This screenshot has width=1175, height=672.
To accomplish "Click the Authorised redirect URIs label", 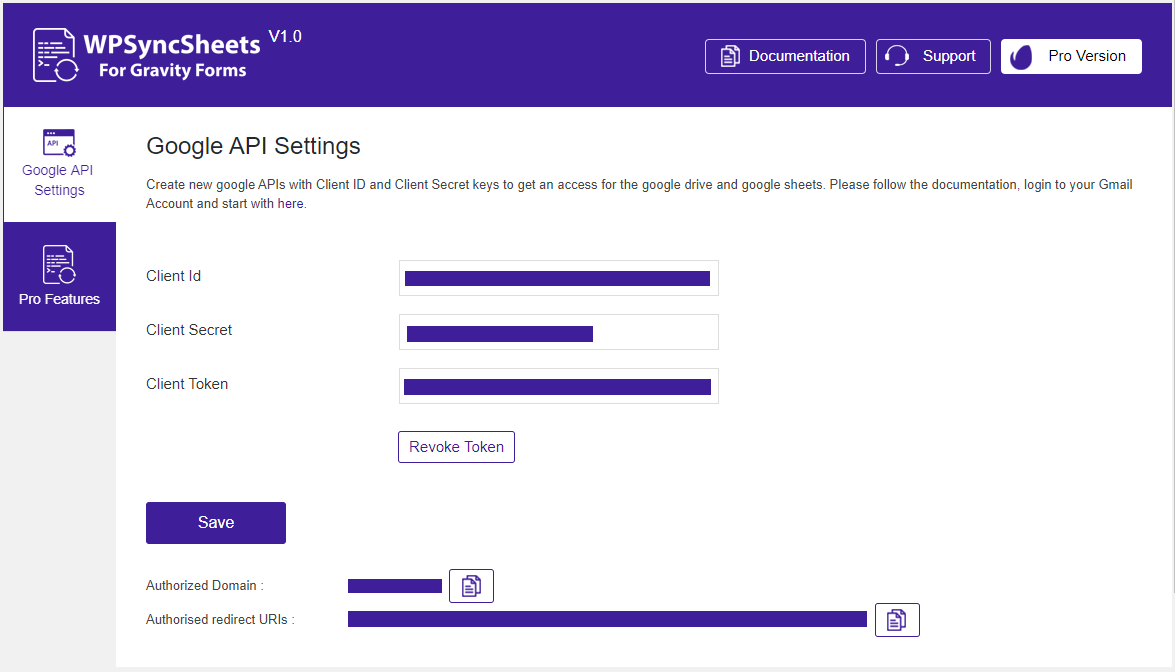I will click(x=220, y=620).
